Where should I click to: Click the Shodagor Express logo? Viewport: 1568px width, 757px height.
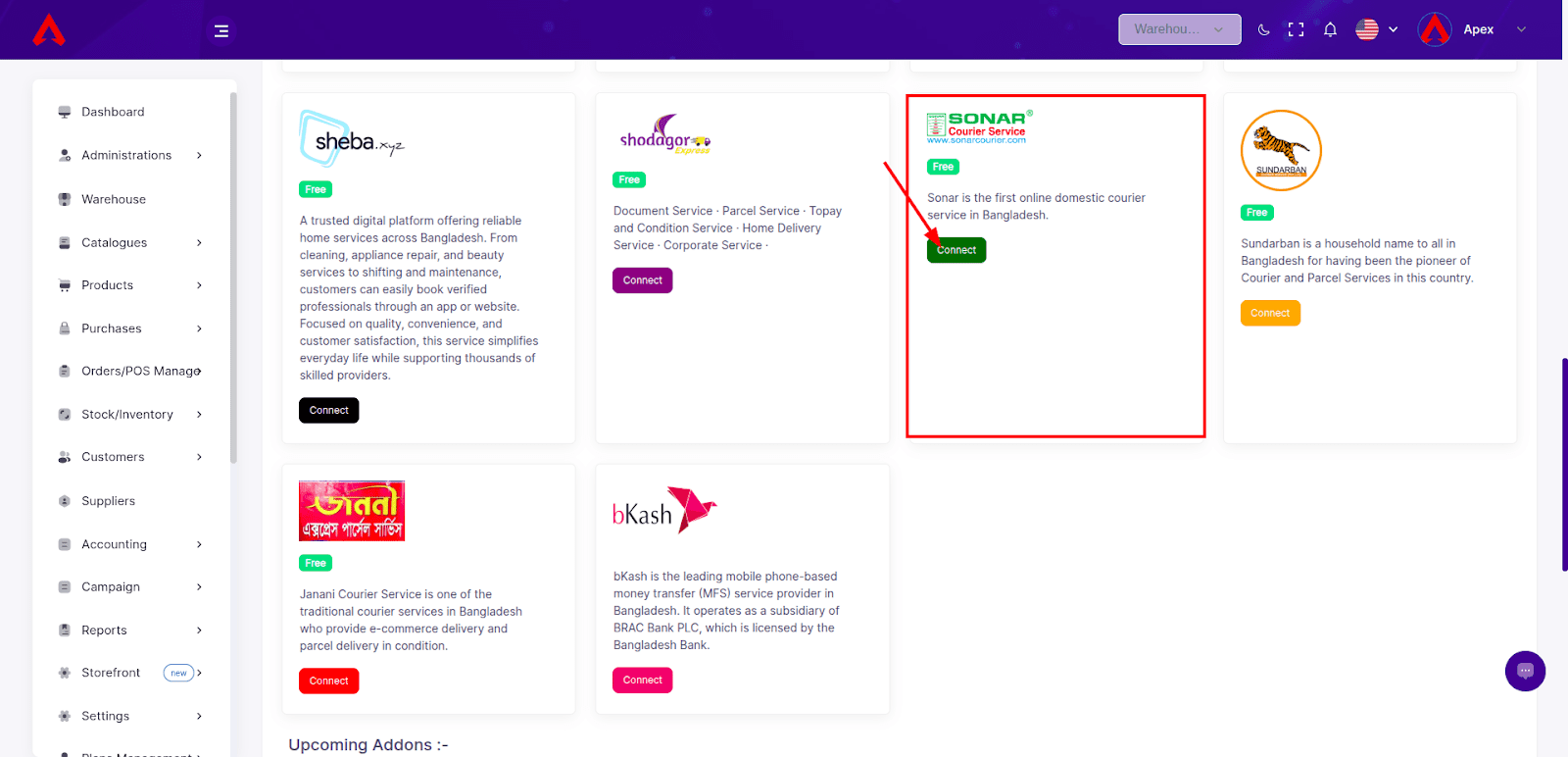[x=664, y=135]
